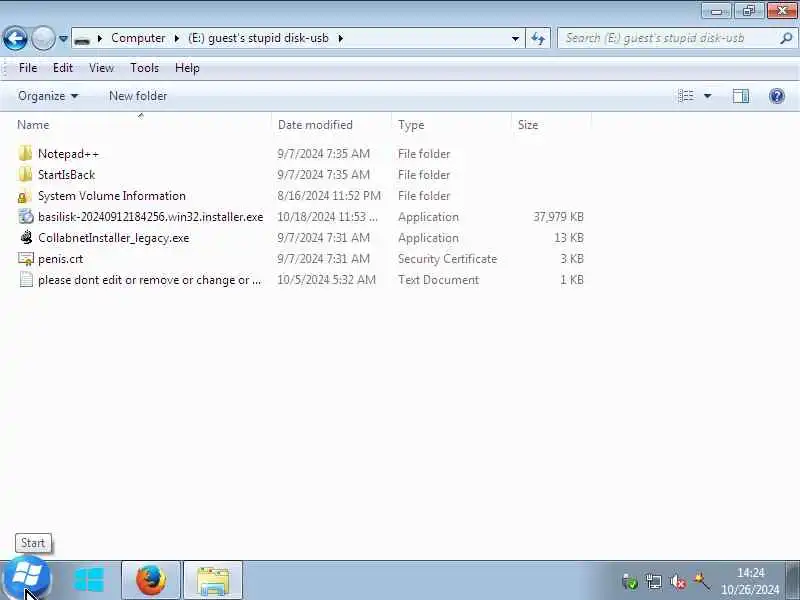Image resolution: width=800 pixels, height=600 pixels.
Task: Go back using the Back arrow button
Action: (x=15, y=38)
